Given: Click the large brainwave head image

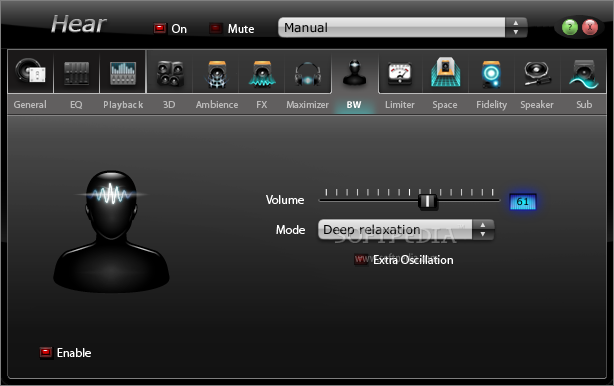Looking at the screenshot, I should (112, 231).
